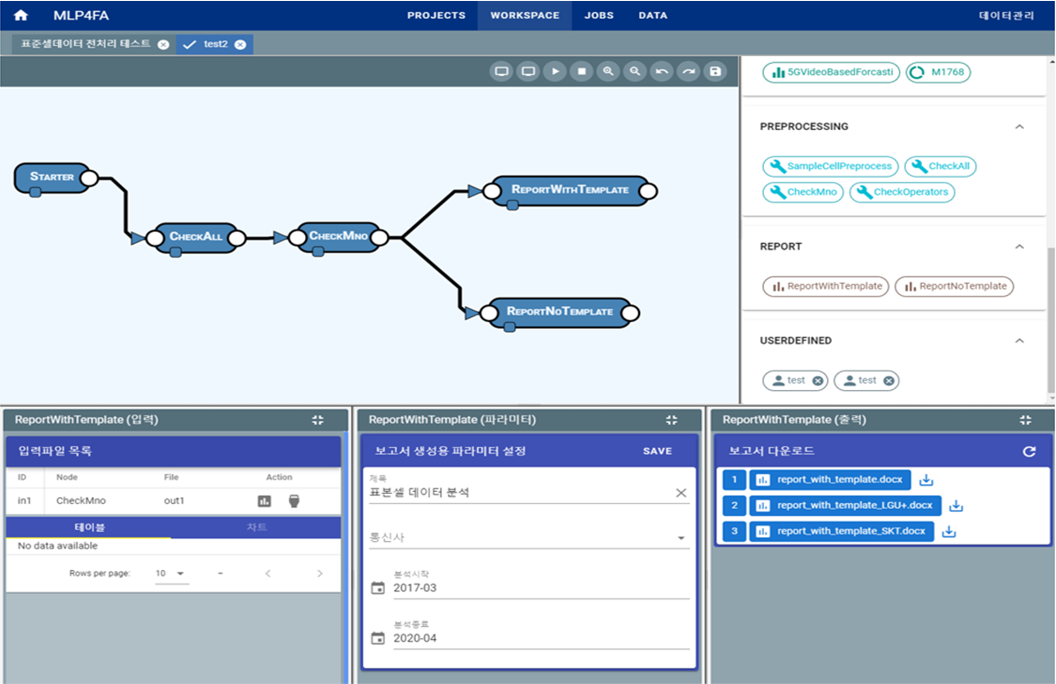
Task: Refresh the report download list
Action: tap(1029, 452)
